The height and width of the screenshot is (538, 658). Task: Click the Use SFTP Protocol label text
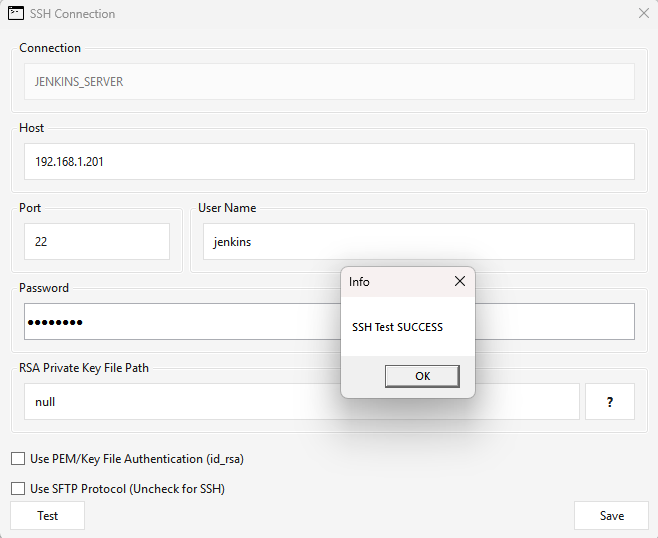pos(128,488)
